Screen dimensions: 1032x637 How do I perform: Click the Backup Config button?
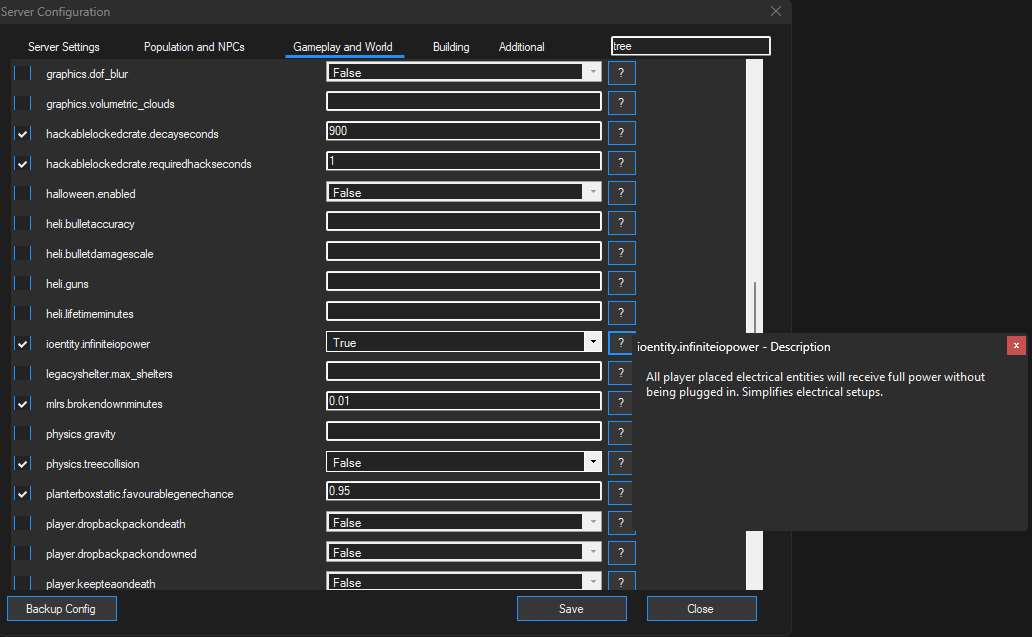coord(61,608)
